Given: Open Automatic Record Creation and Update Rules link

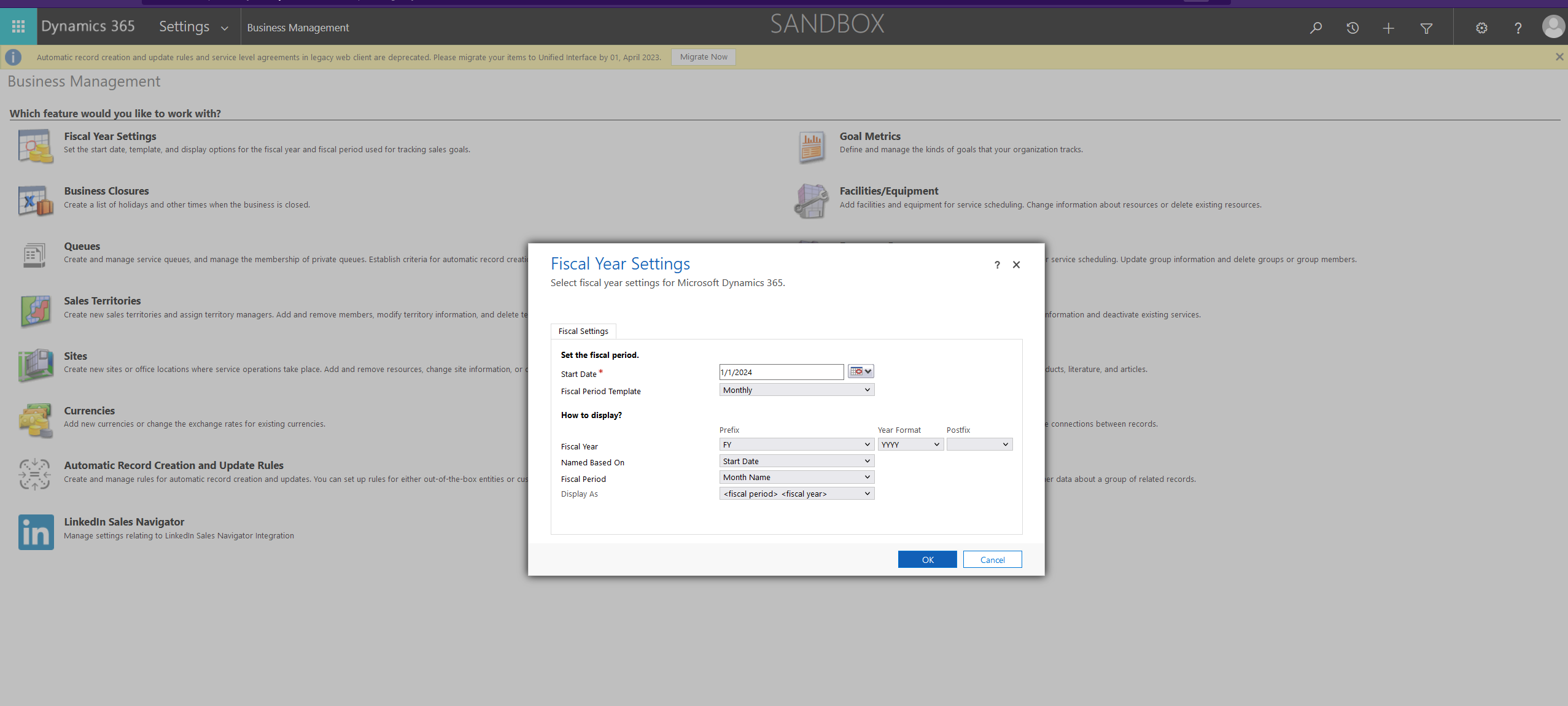Looking at the screenshot, I should [174, 465].
